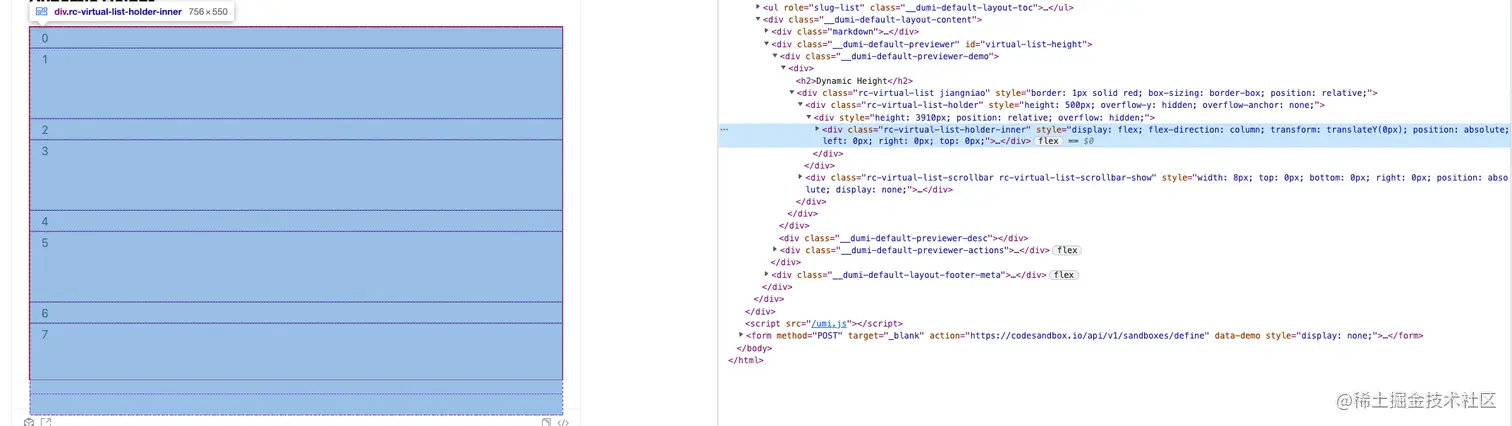Expand the markdown div node
Screen dimensions: 1512x426
(x=766, y=31)
